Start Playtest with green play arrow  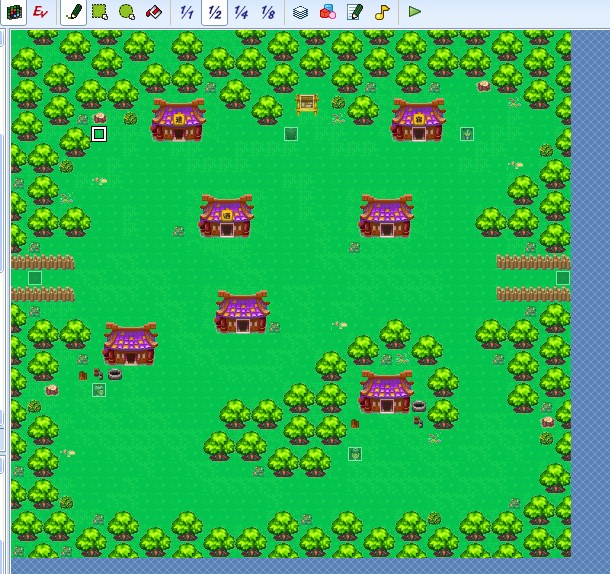[415, 12]
